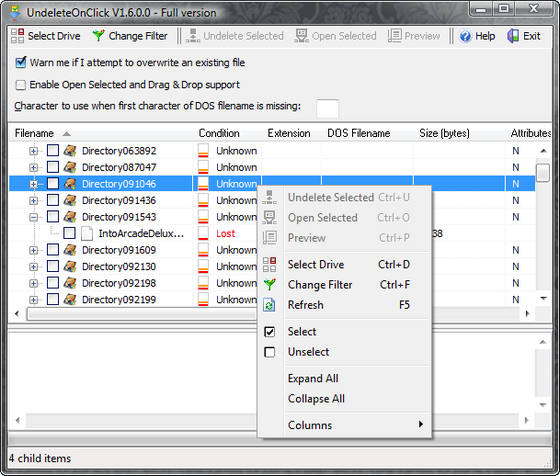Click the file list vertical scrollbar thumb
The image size is (560, 476).
tap(543, 172)
